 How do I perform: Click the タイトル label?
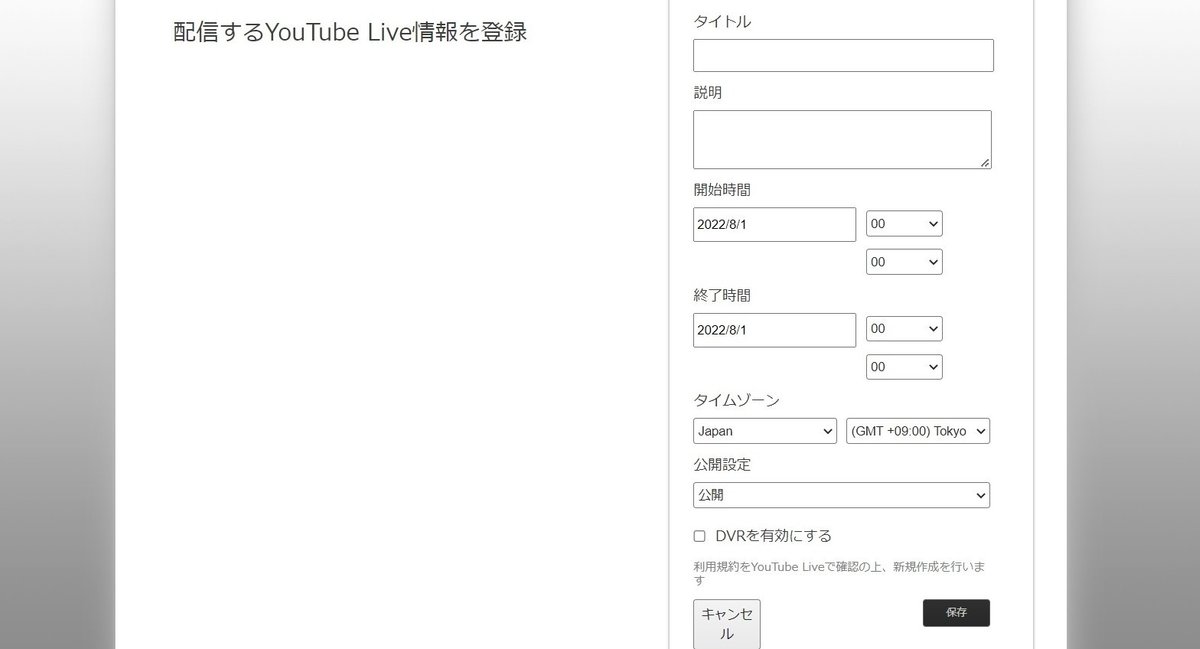point(722,21)
